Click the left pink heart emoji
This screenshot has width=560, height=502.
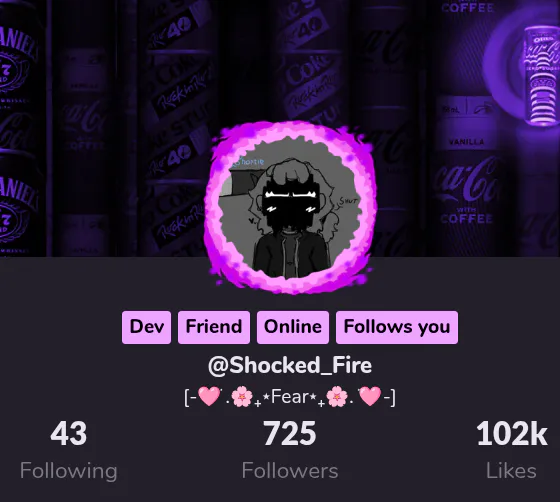coord(209,396)
